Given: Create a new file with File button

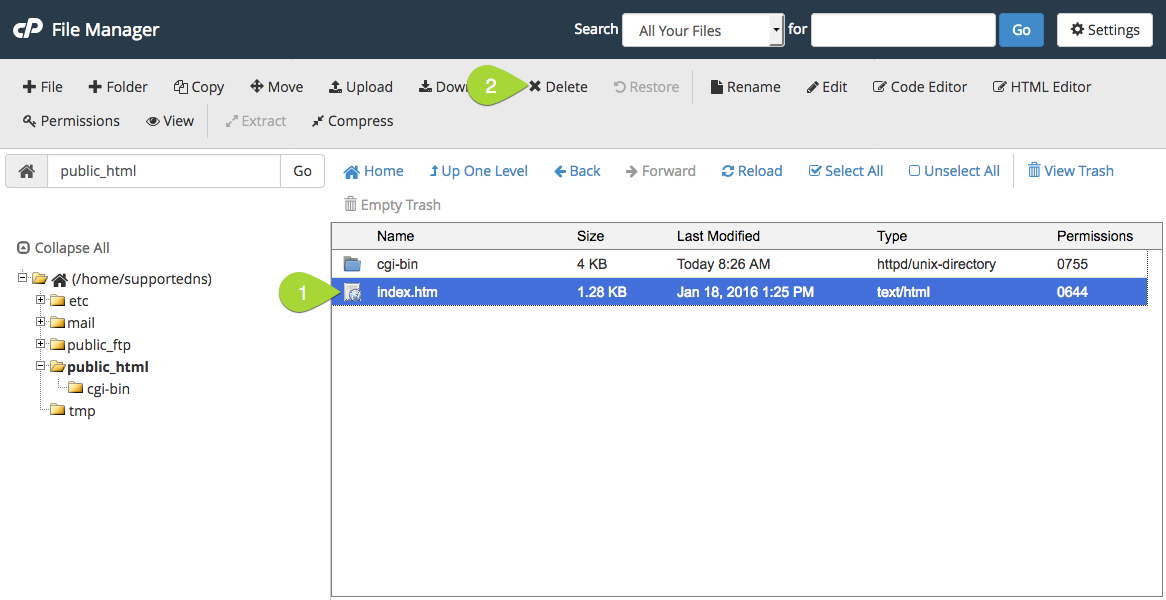Looking at the screenshot, I should pos(42,87).
